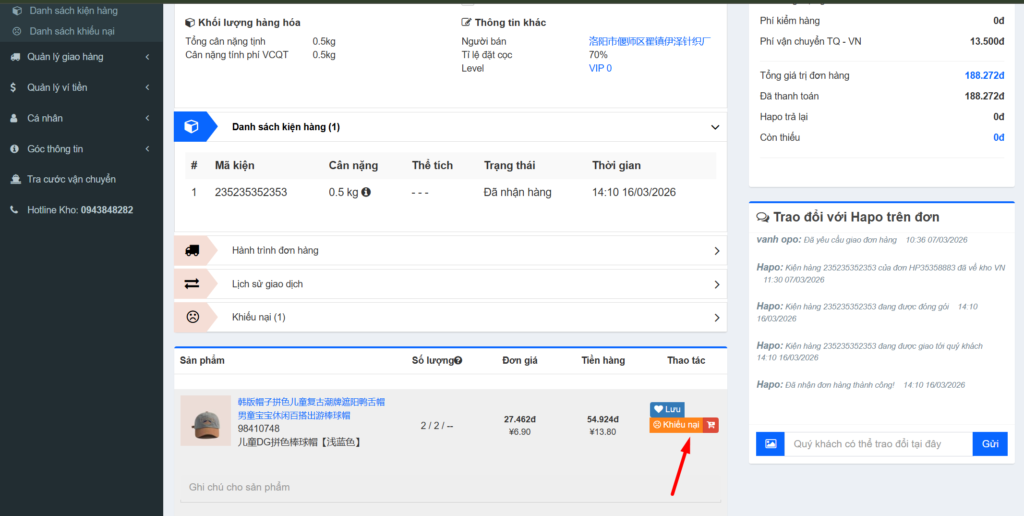The height and width of the screenshot is (516, 1024).
Task: Click the cube icon beside Khối lượng hàng hóa
Action: click(190, 23)
